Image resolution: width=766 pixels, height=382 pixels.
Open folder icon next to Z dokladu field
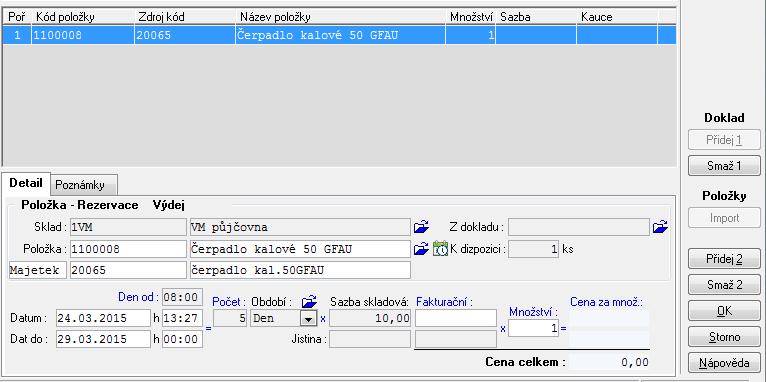660,227
